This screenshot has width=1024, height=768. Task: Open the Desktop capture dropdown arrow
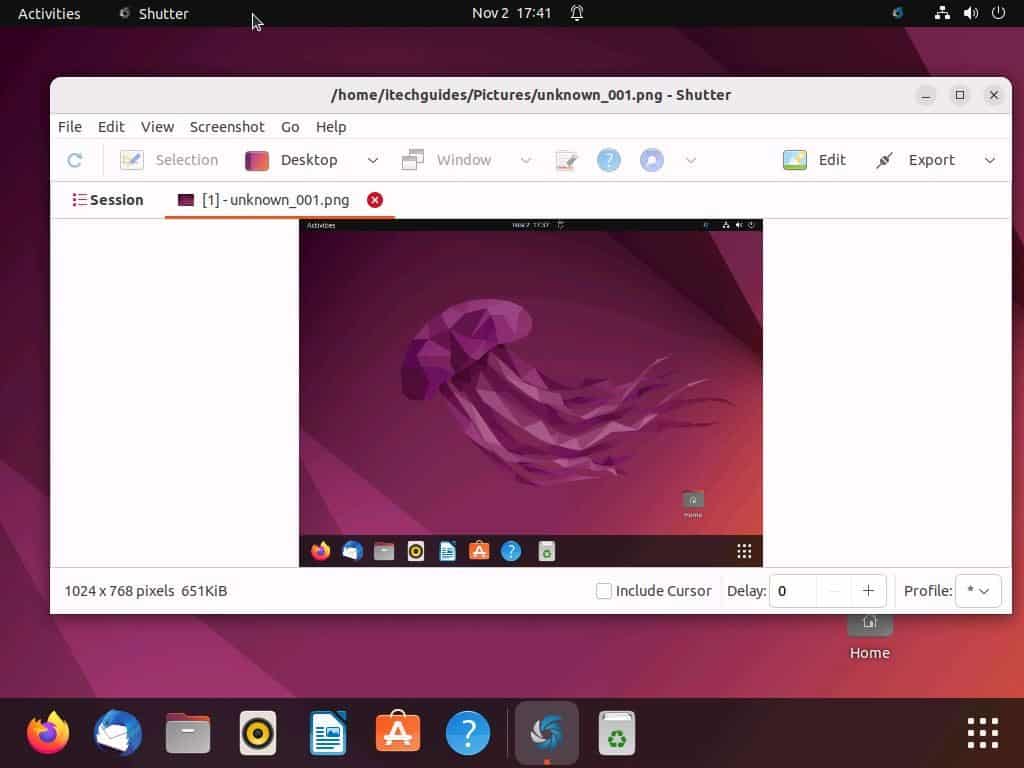click(x=372, y=160)
